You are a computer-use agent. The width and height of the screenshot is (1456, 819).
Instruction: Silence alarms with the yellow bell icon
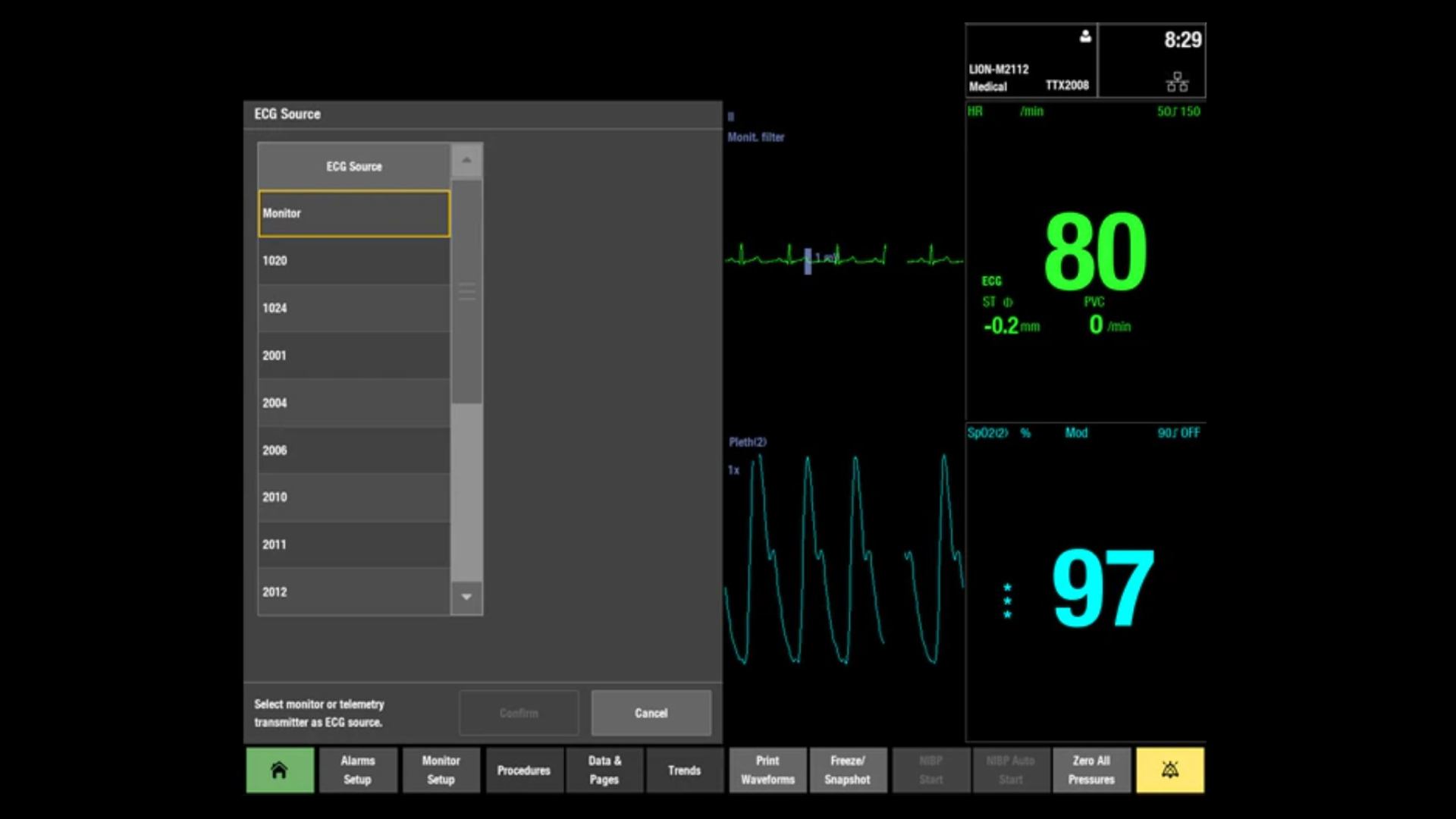coord(1169,770)
